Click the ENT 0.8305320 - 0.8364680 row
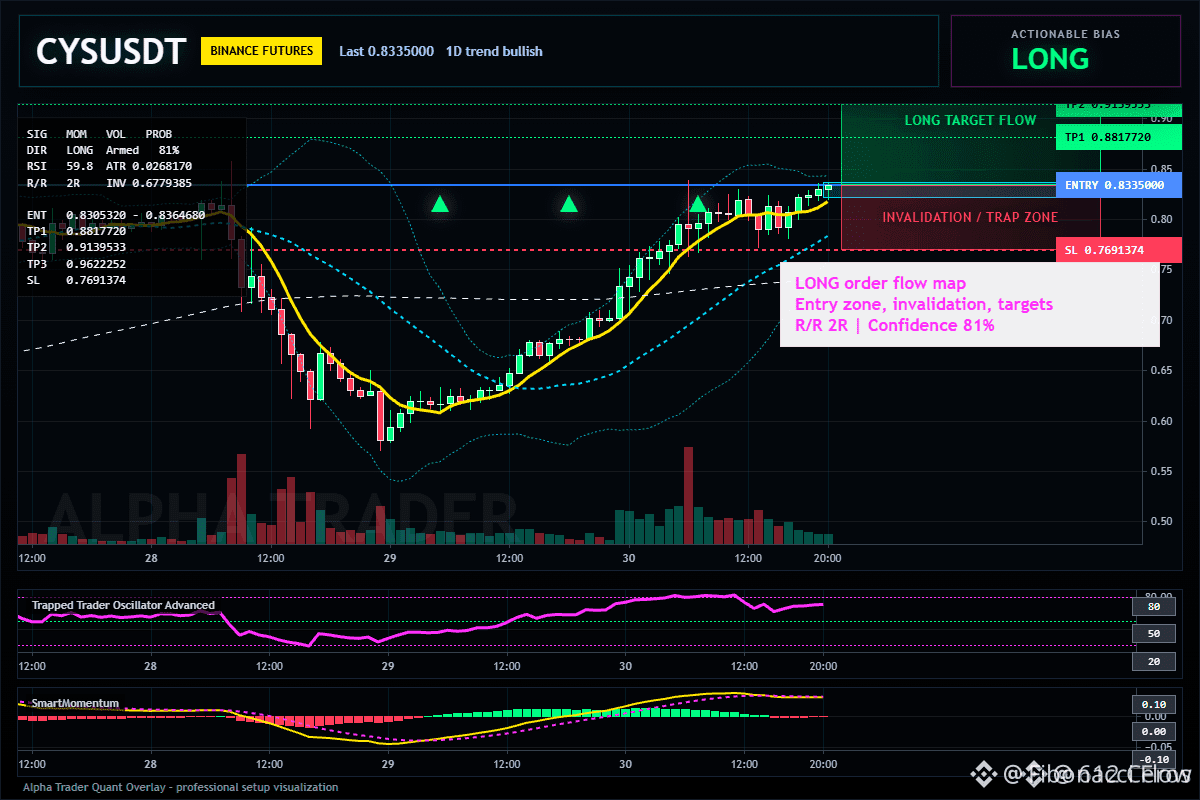This screenshot has width=1200, height=800. [x=116, y=215]
